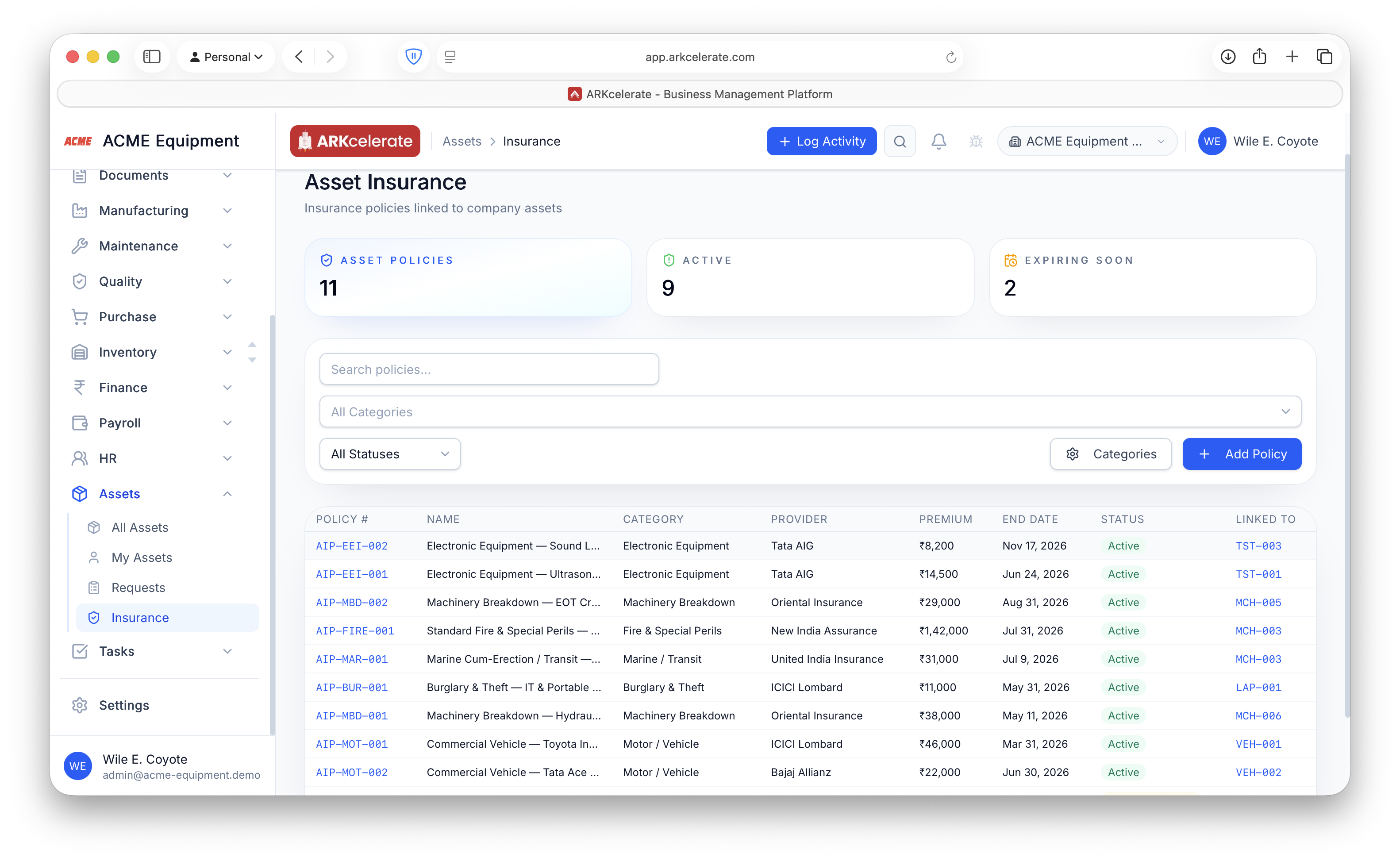
Task: Click the Assets breadcrumb link
Action: [462, 141]
